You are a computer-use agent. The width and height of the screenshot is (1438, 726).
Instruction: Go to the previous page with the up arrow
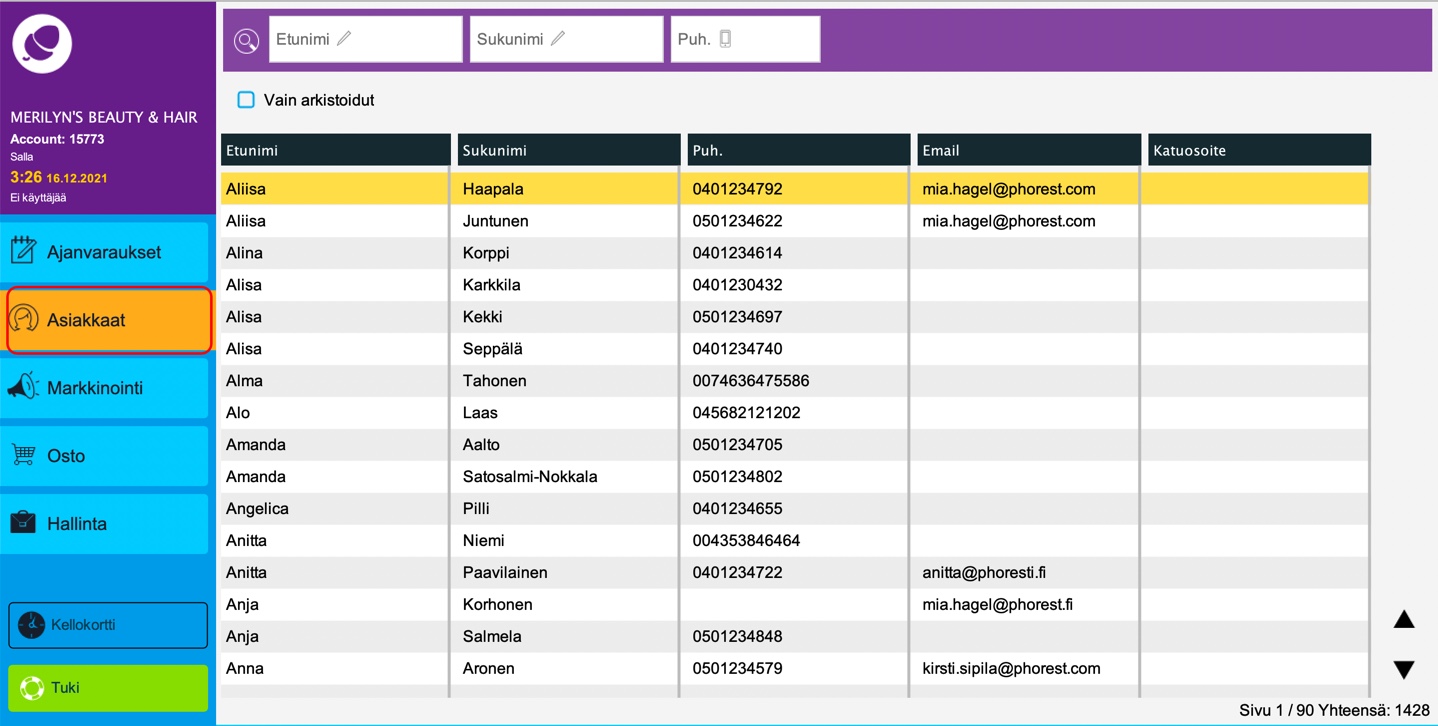[1404, 620]
